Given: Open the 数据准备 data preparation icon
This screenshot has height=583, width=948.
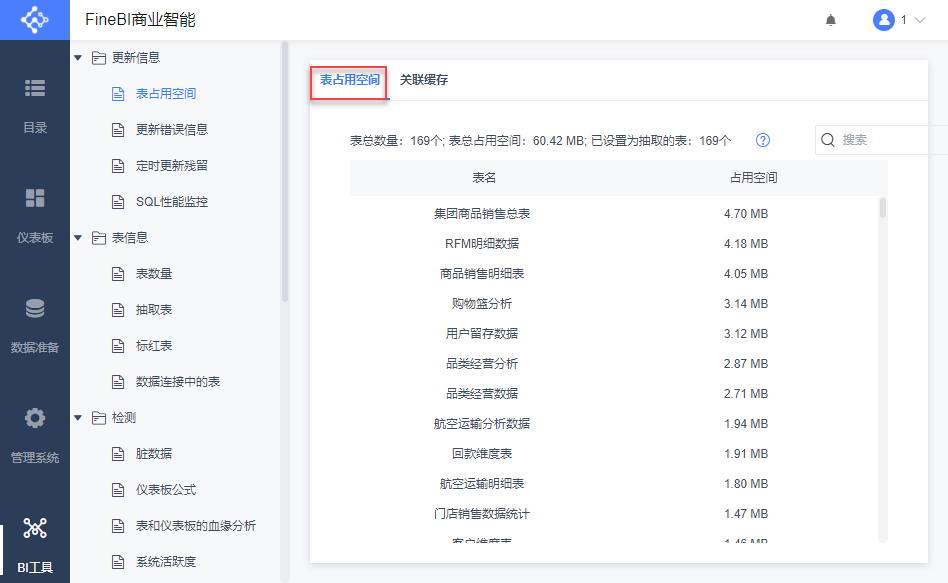Looking at the screenshot, I should pyautogui.click(x=35, y=308).
